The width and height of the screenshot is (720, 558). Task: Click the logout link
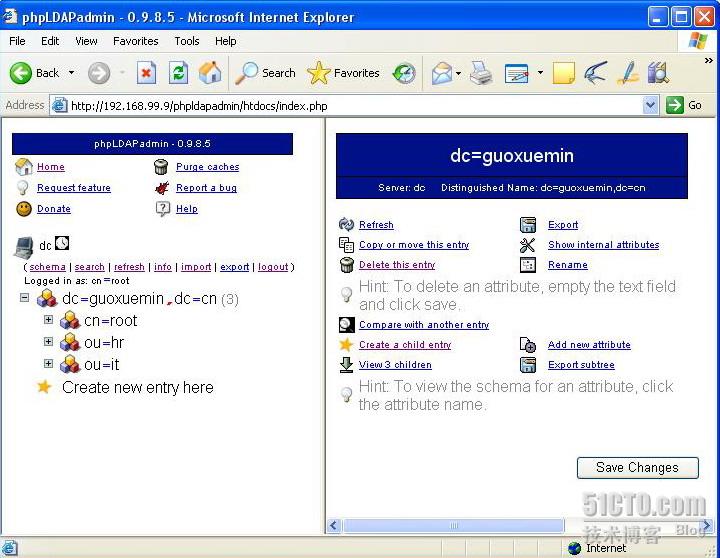273,267
